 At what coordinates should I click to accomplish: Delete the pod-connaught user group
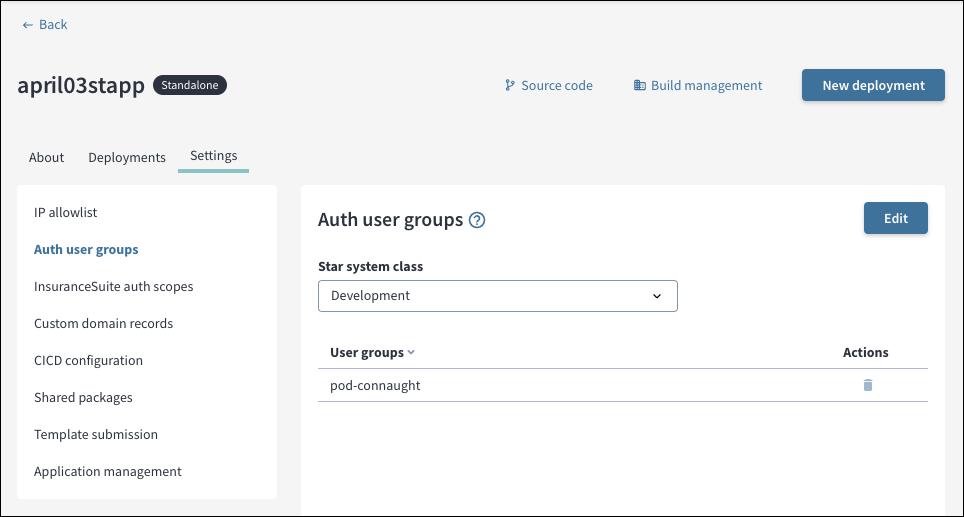[x=868, y=385]
